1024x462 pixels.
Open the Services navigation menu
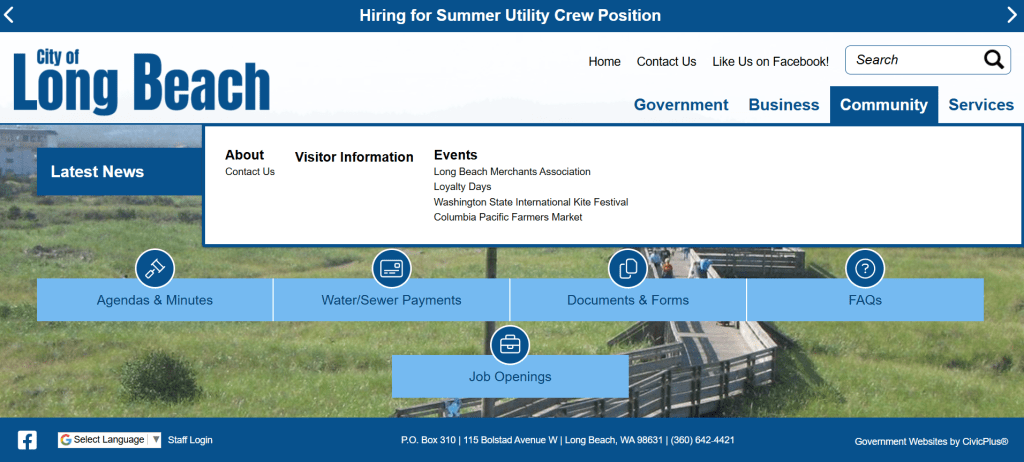point(981,105)
